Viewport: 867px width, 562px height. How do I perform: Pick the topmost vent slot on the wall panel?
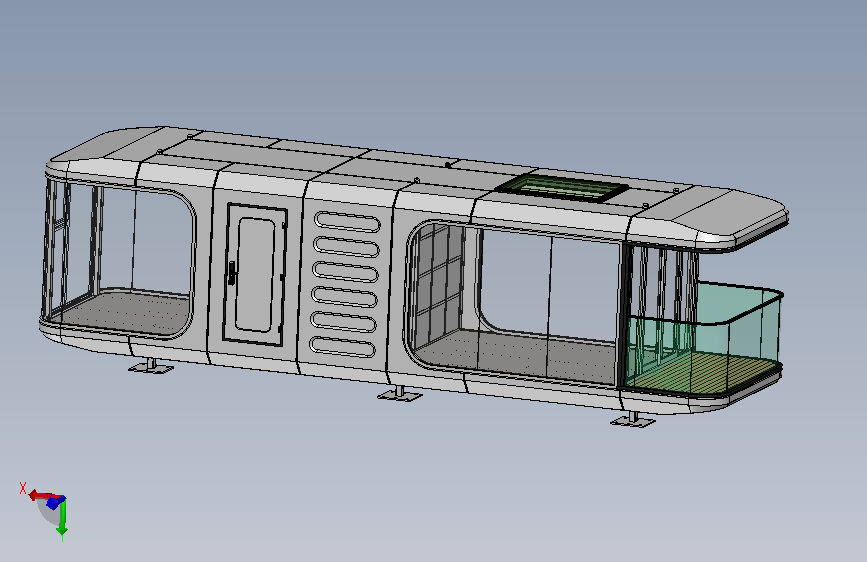click(x=347, y=221)
